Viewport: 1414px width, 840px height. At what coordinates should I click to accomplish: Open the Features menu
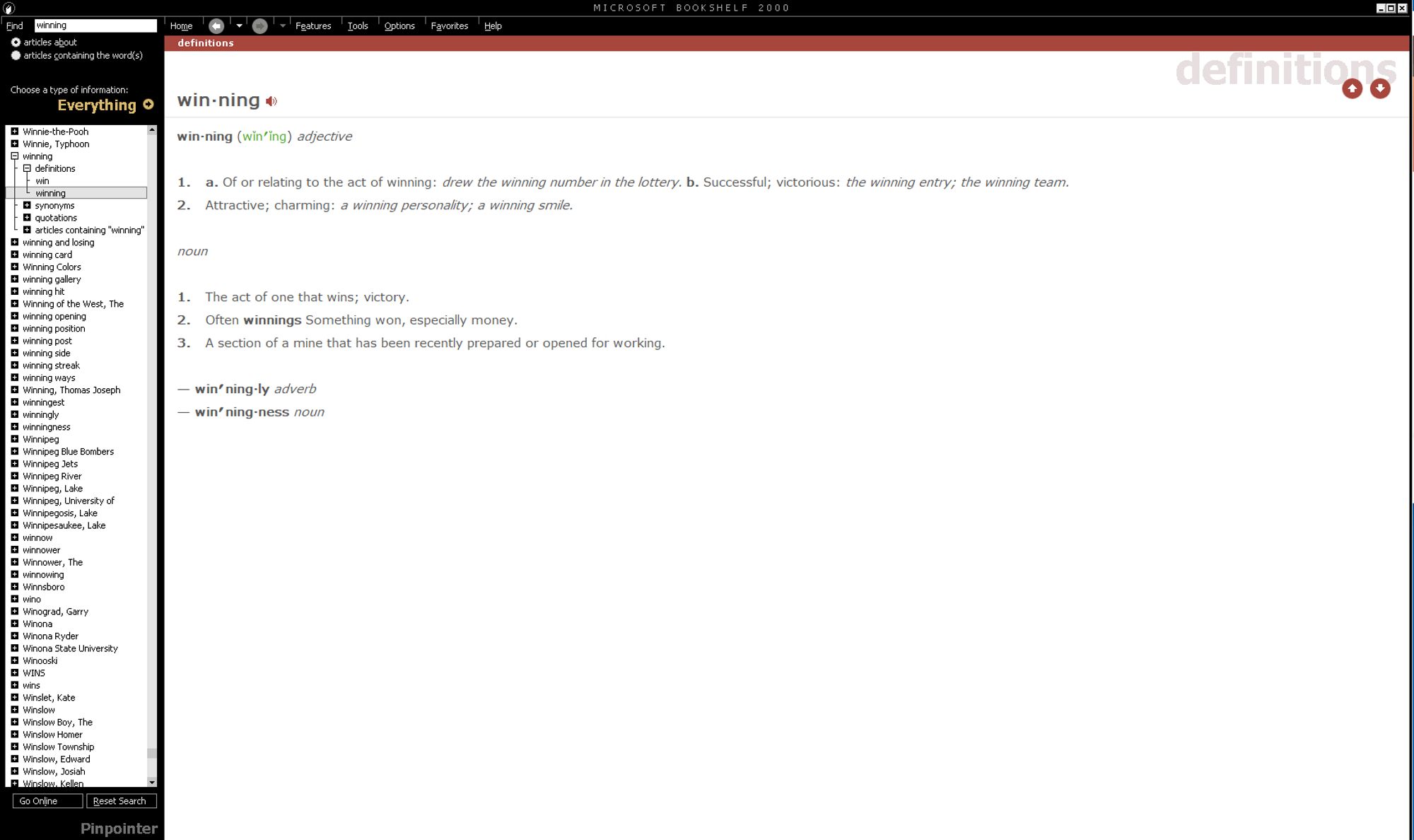tap(312, 25)
